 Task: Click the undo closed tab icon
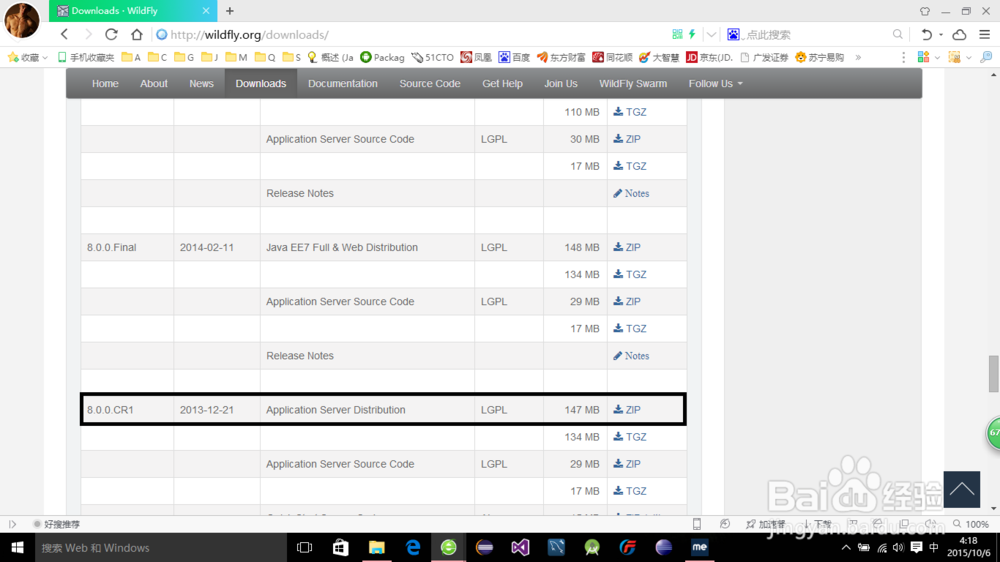tap(927, 34)
